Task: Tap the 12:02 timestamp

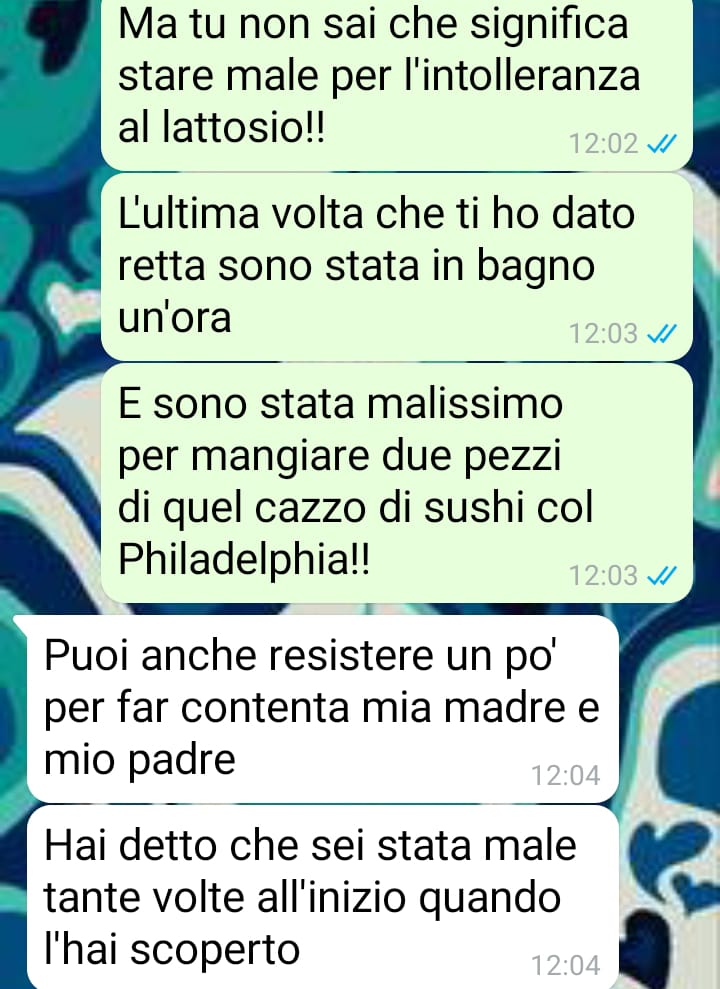Action: click(603, 144)
